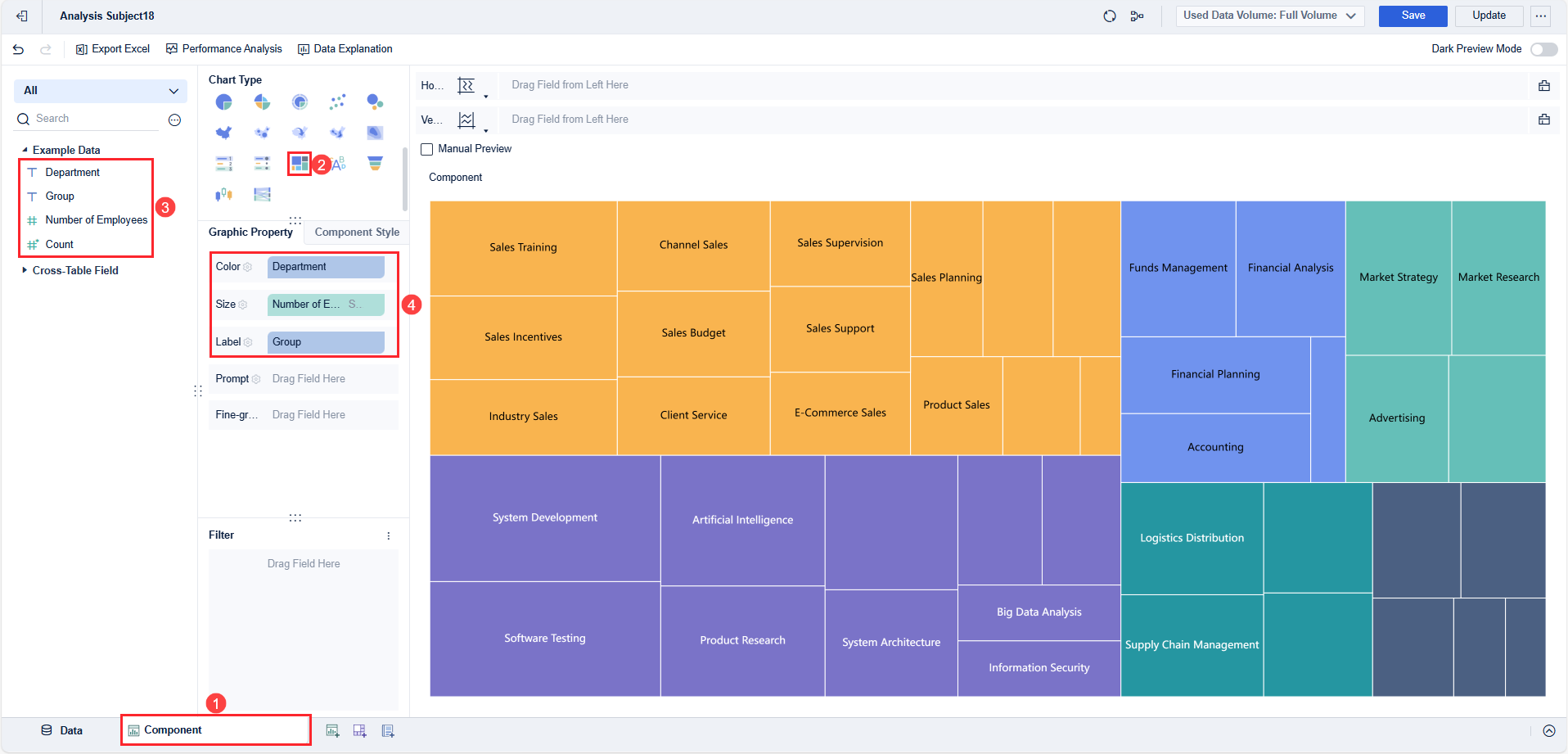
Task: Click the Save button
Action: pyautogui.click(x=1413, y=16)
